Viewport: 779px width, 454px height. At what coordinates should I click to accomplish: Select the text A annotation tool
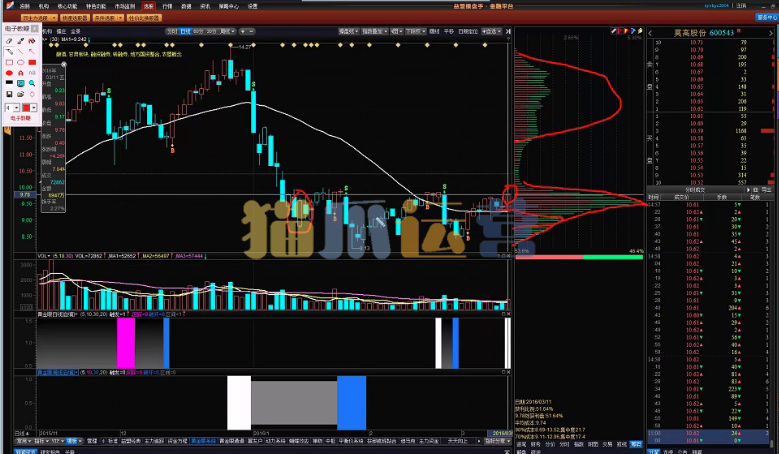pyautogui.click(x=21, y=73)
